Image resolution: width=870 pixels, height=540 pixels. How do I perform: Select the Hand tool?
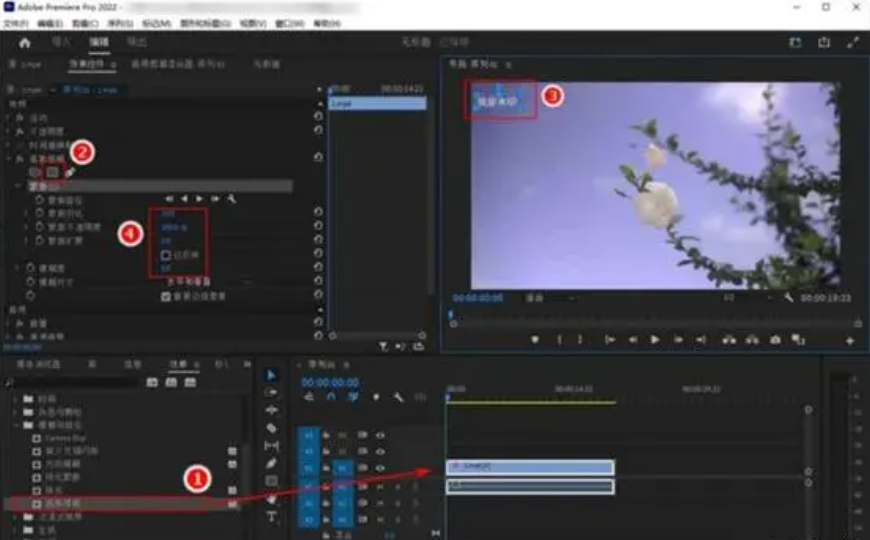[271, 499]
